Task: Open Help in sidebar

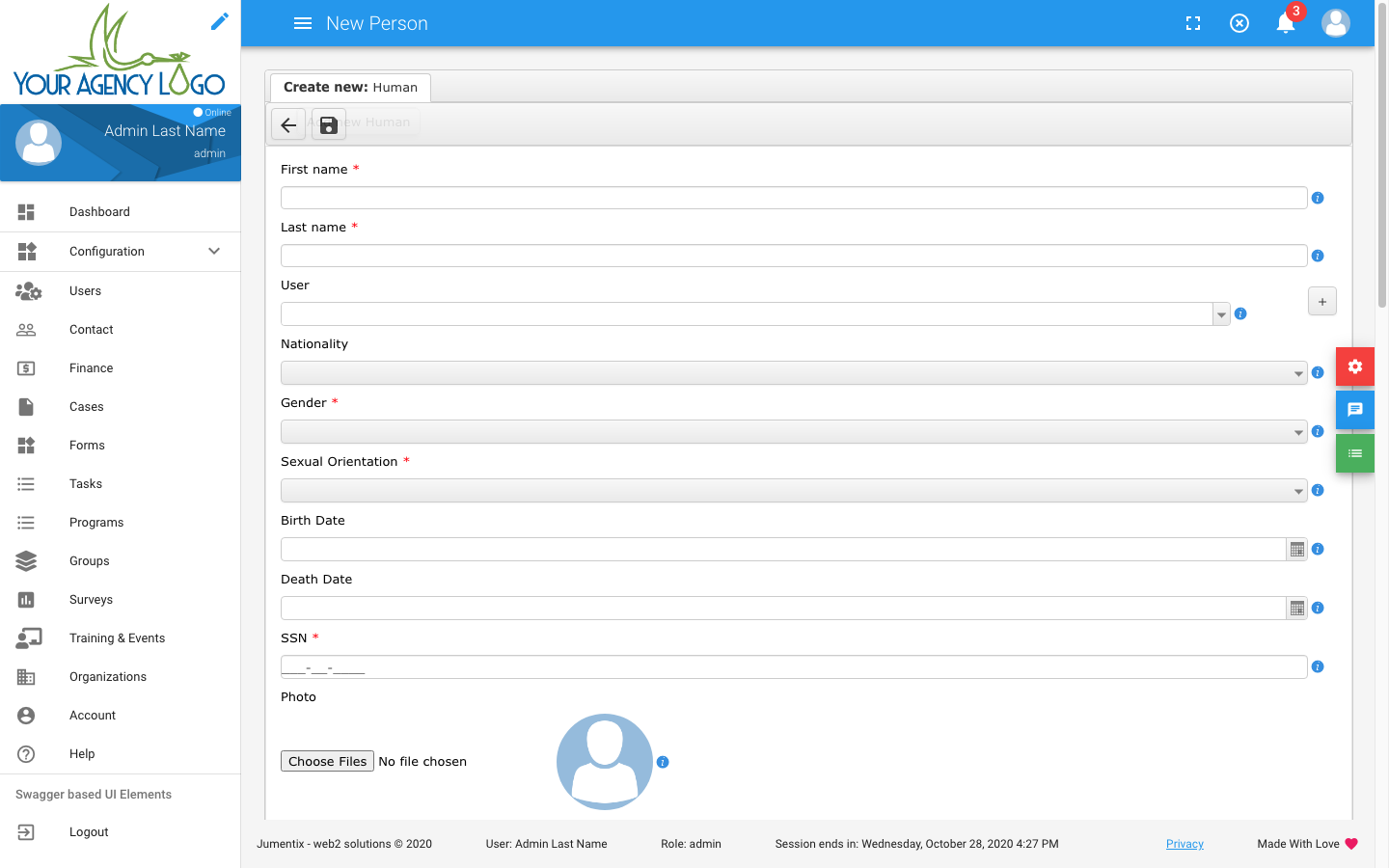Action: click(121, 754)
